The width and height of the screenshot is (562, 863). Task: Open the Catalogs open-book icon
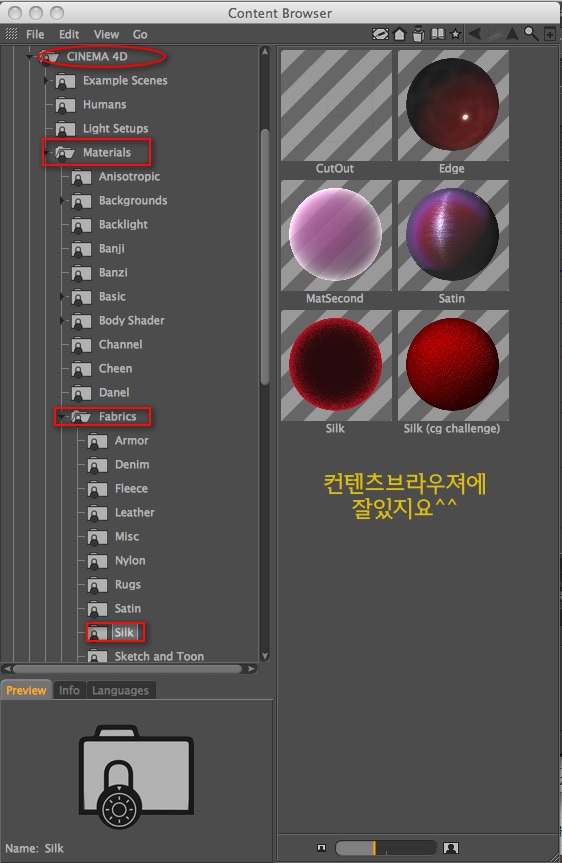click(x=438, y=34)
